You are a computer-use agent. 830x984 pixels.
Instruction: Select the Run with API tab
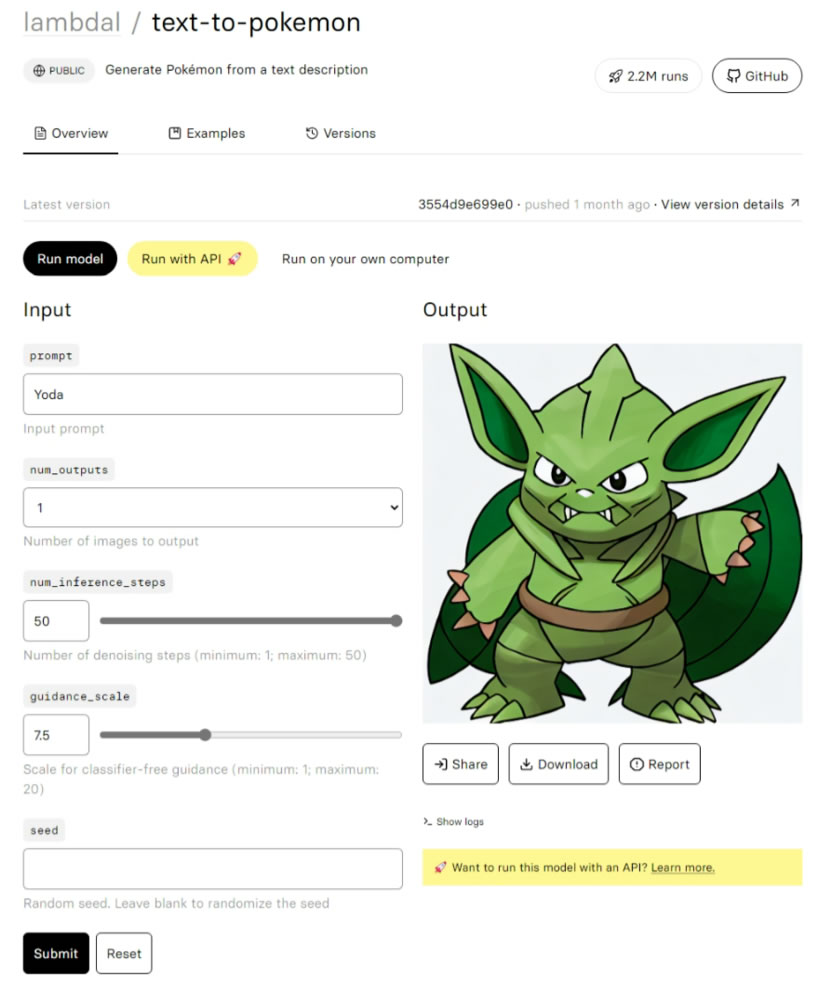coord(193,259)
